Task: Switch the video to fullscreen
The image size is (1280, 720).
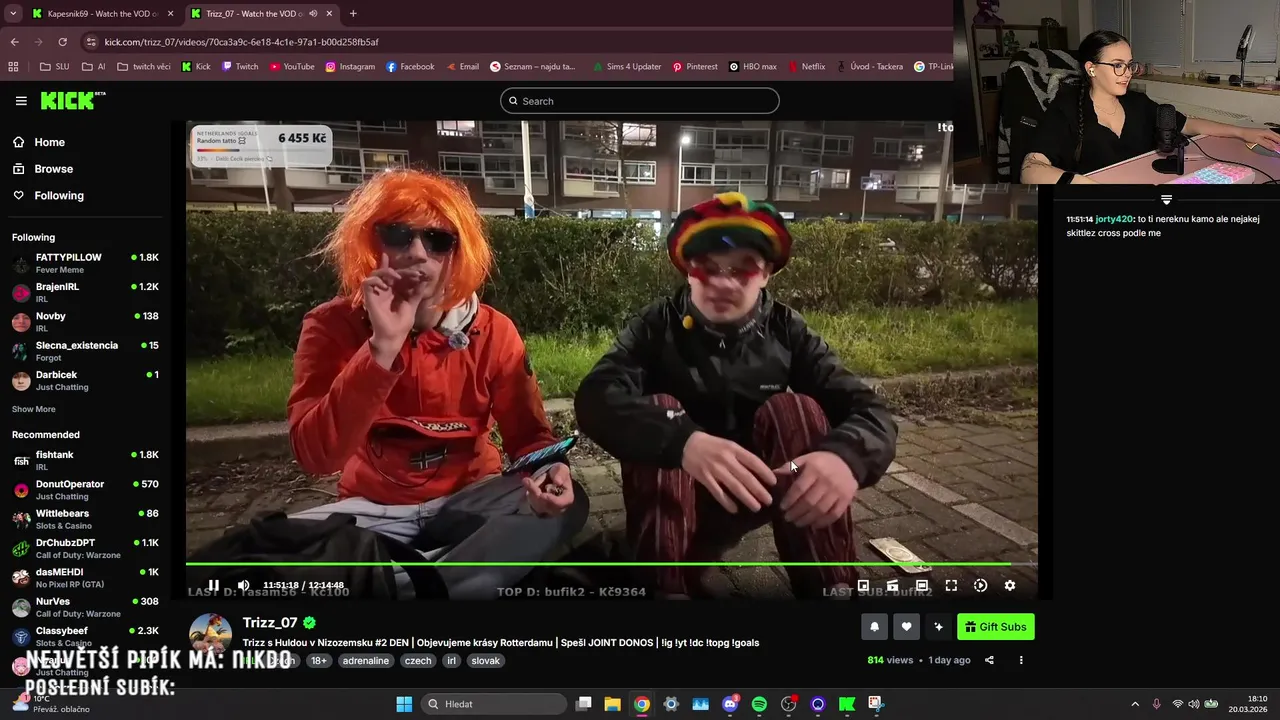Action: coord(951,586)
